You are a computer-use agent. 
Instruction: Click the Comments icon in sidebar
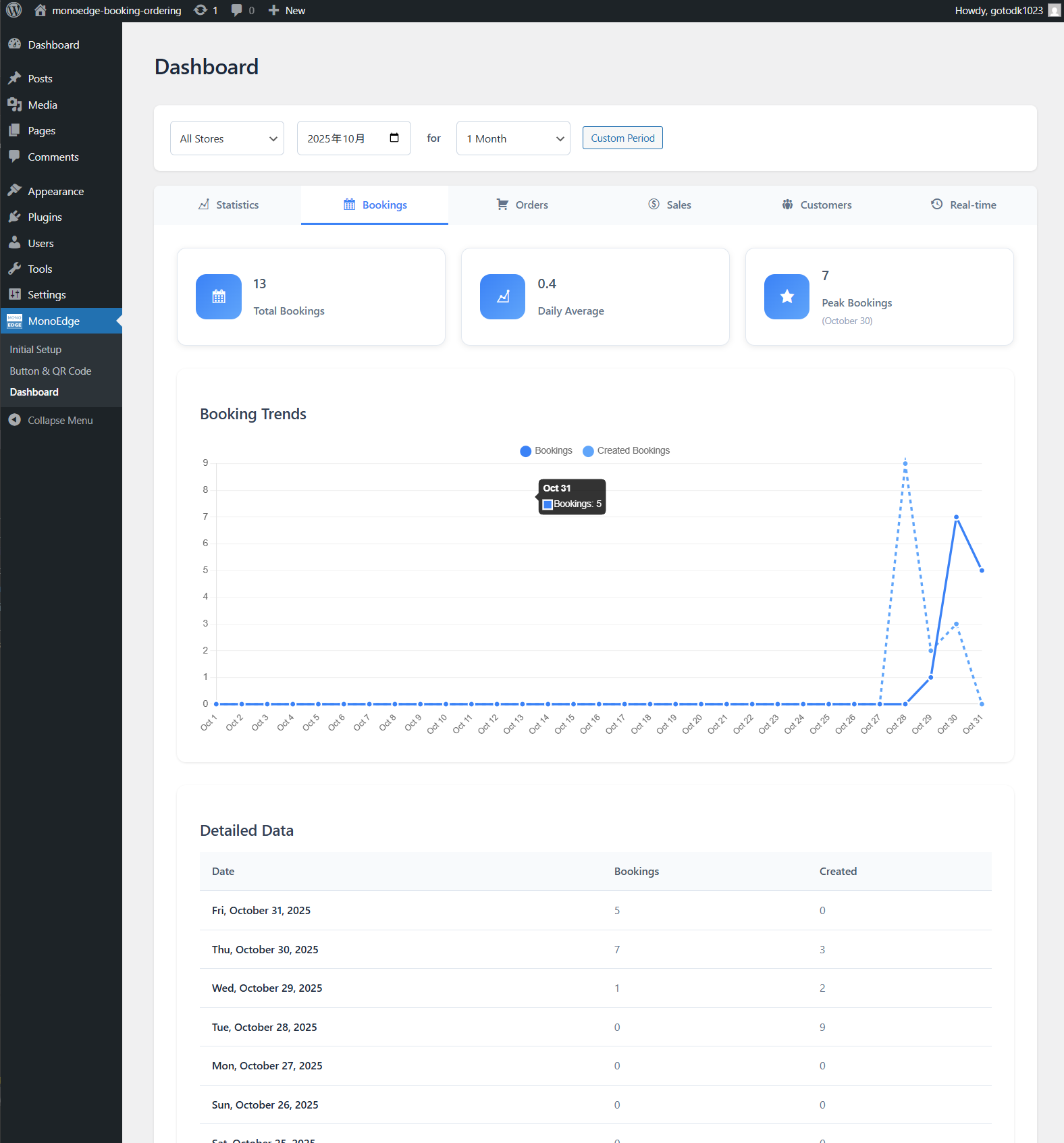coord(15,157)
